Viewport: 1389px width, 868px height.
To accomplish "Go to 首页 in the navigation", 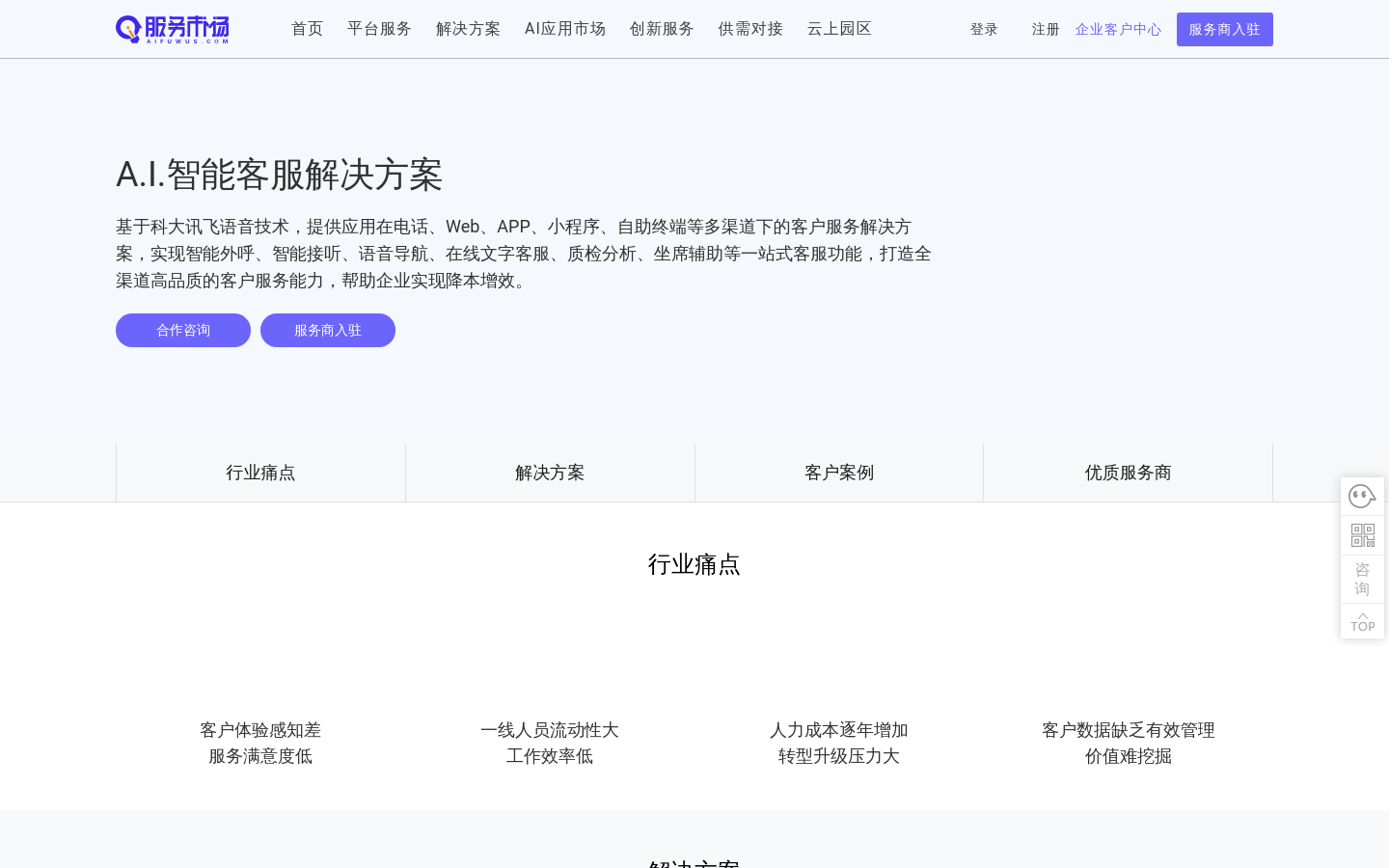I will pos(308,29).
